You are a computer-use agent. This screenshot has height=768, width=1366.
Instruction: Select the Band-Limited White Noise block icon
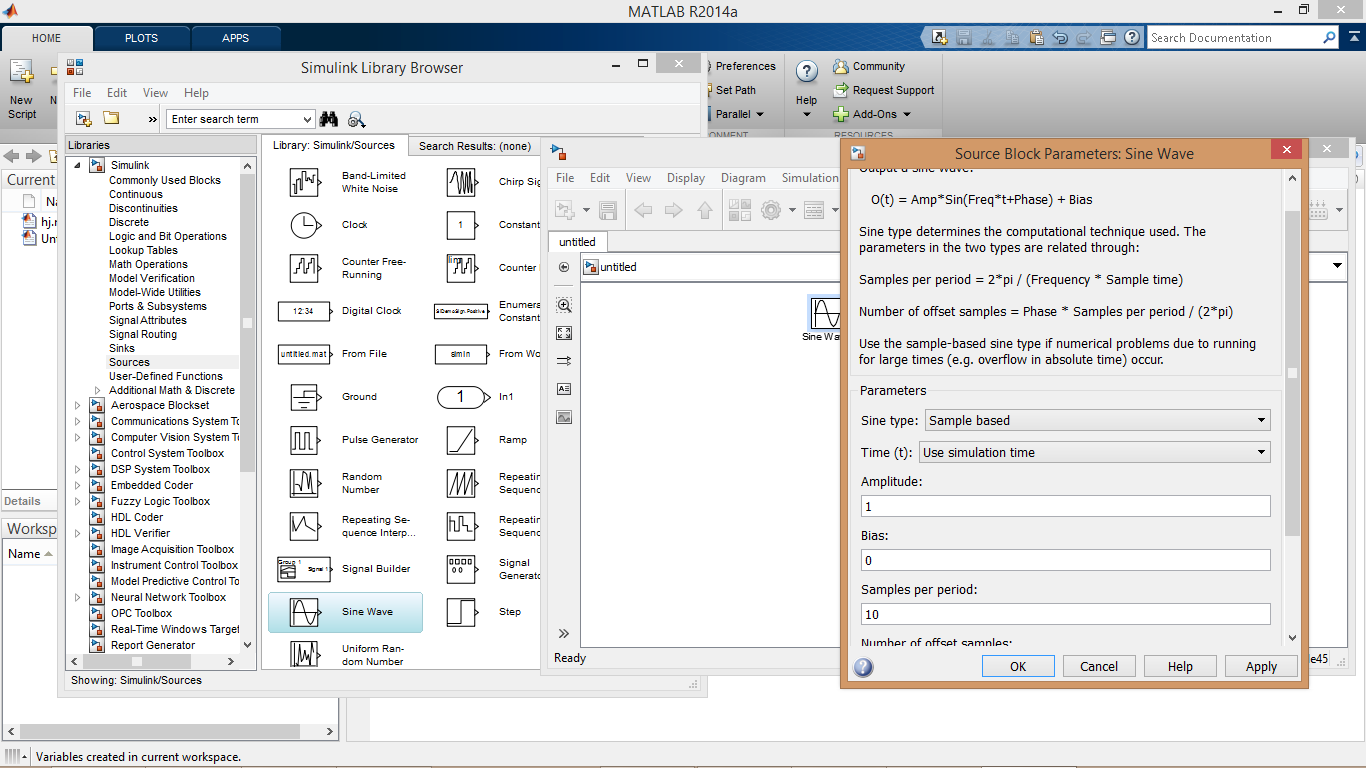point(304,182)
